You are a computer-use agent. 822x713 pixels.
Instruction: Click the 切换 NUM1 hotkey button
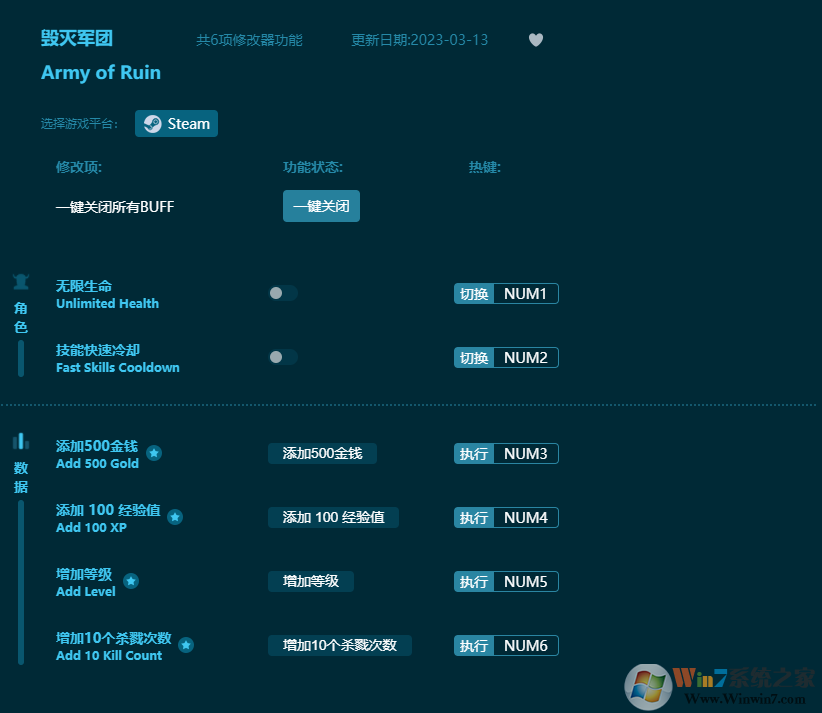coord(505,293)
